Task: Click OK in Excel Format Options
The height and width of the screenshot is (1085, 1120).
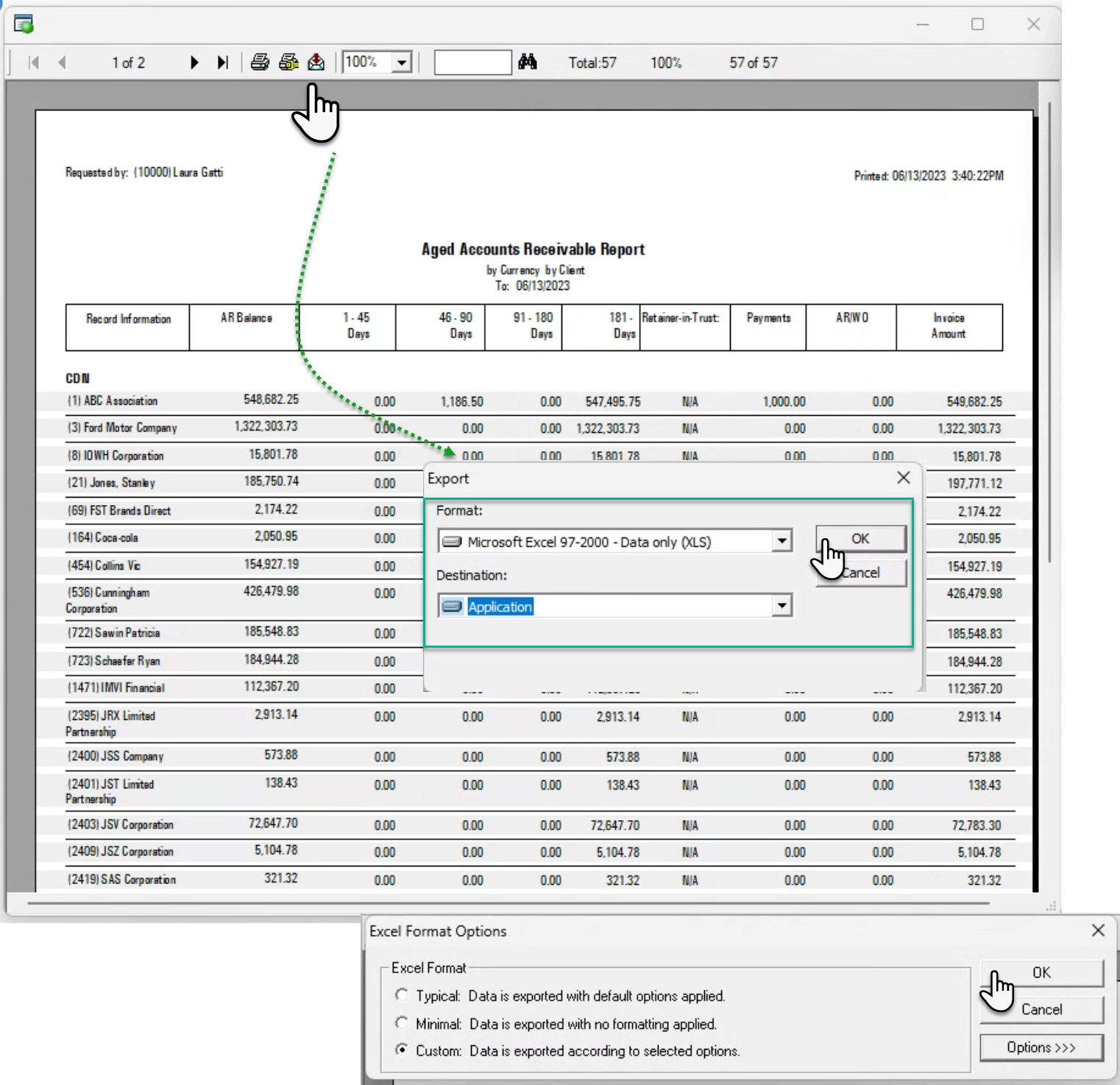Action: [1041, 973]
